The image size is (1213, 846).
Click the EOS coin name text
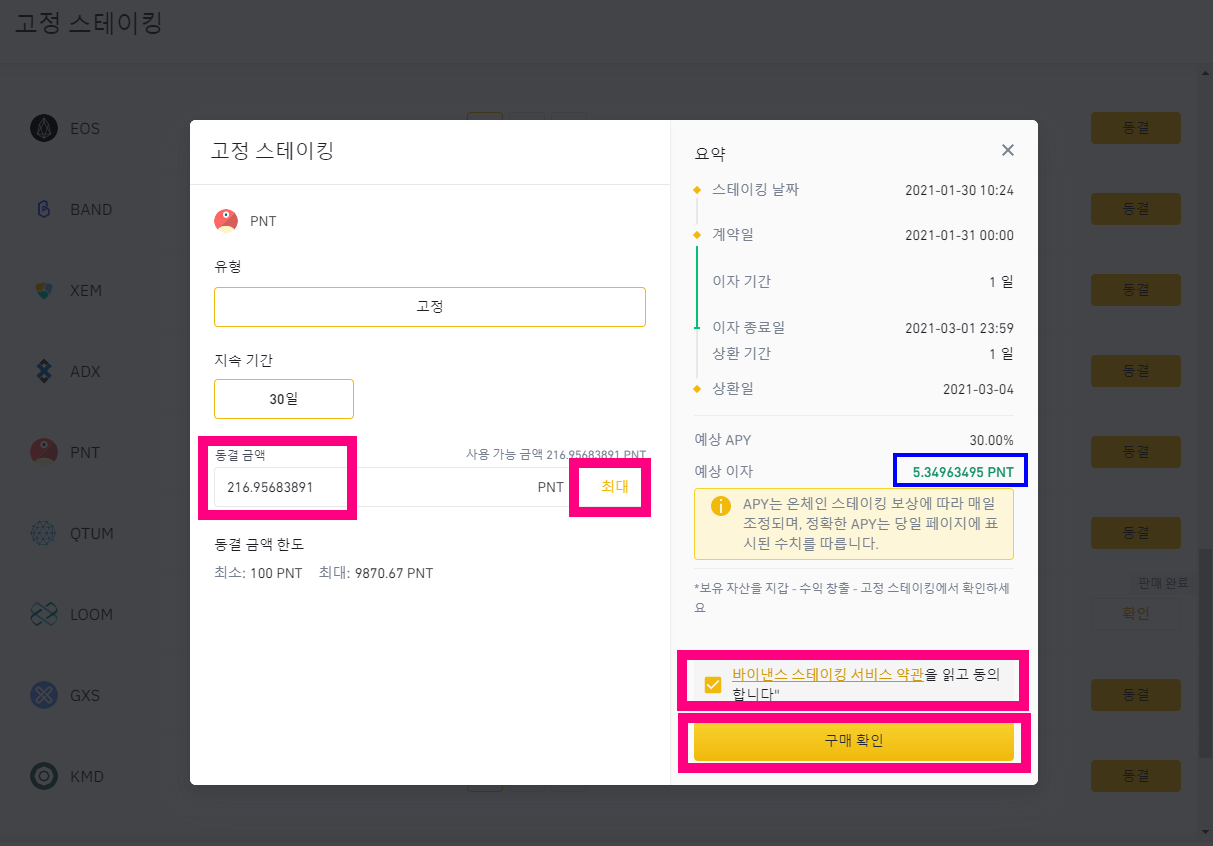pos(85,129)
